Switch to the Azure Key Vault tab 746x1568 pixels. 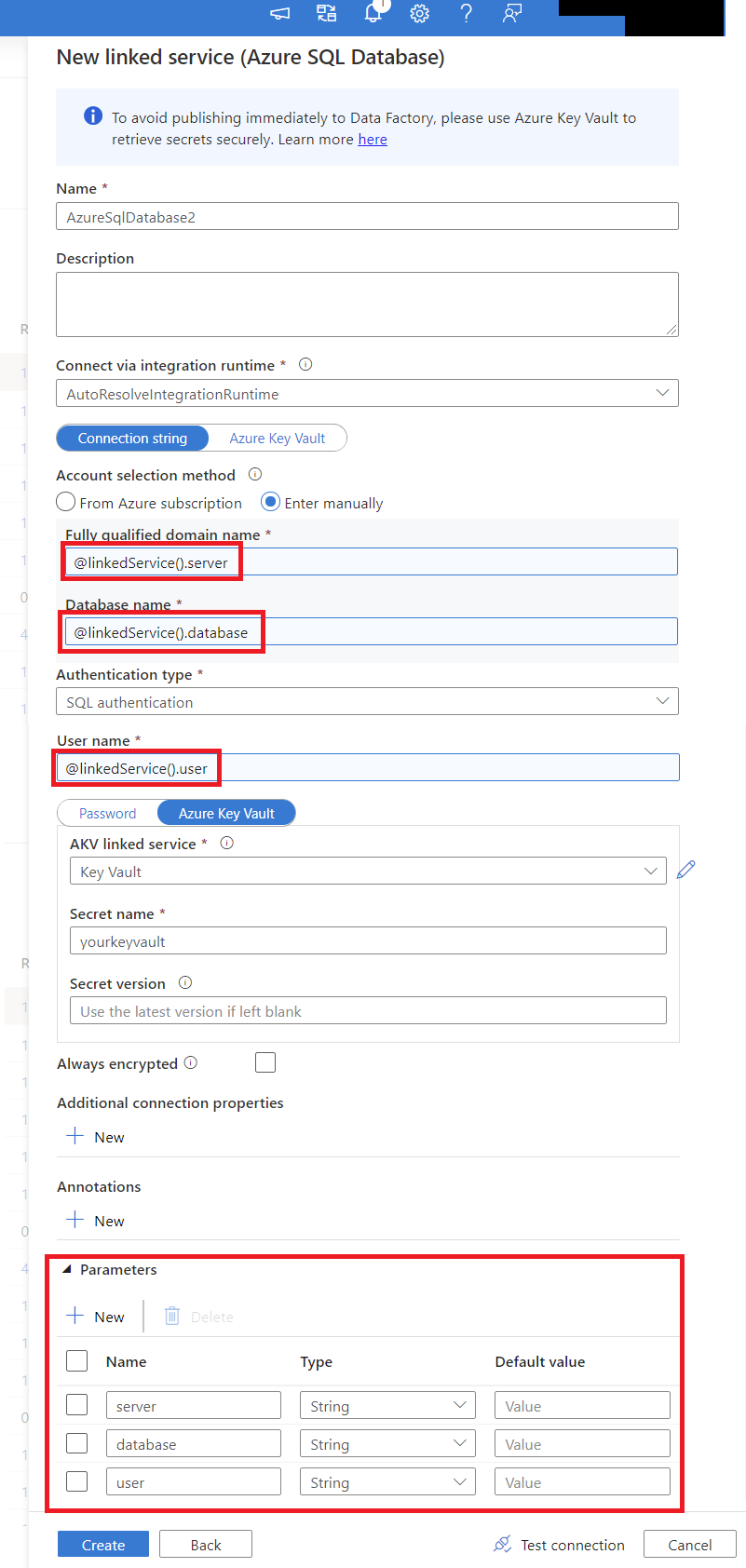click(x=277, y=438)
